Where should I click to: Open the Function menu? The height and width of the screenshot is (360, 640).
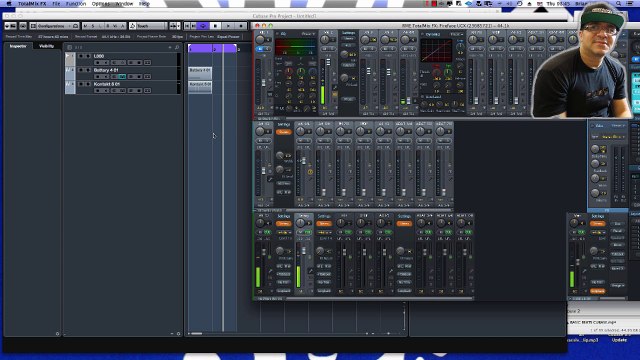(76, 3)
